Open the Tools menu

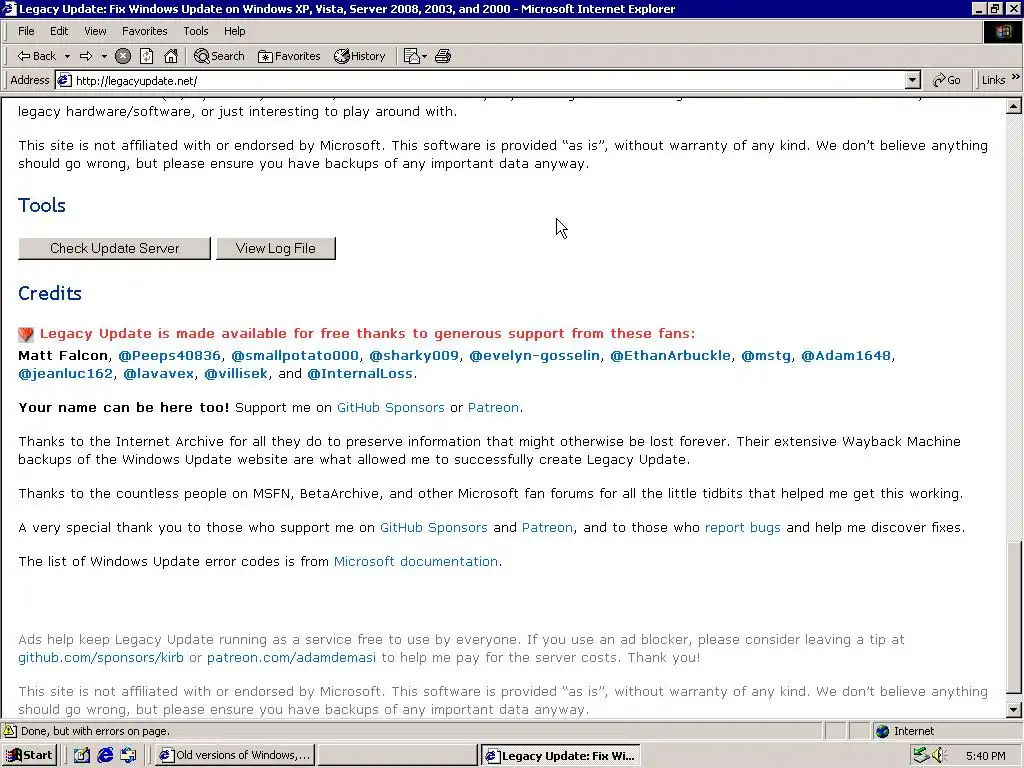(195, 31)
